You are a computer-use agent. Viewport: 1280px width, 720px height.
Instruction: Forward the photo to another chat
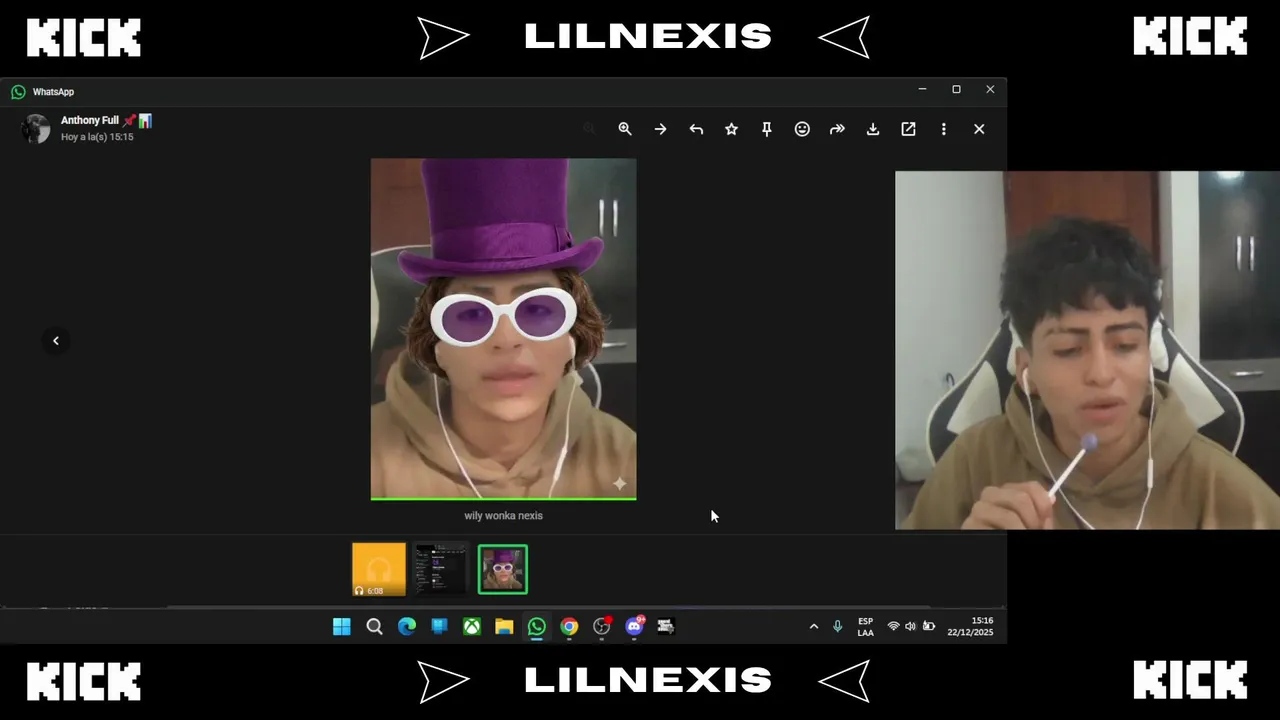click(837, 129)
